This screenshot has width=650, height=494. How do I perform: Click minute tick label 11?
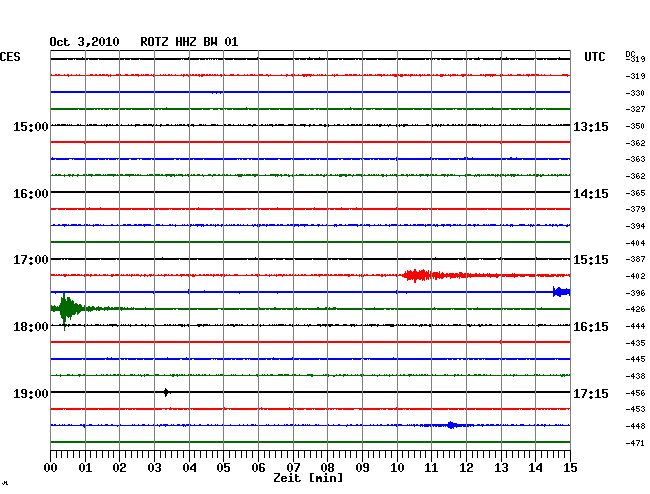431,468
